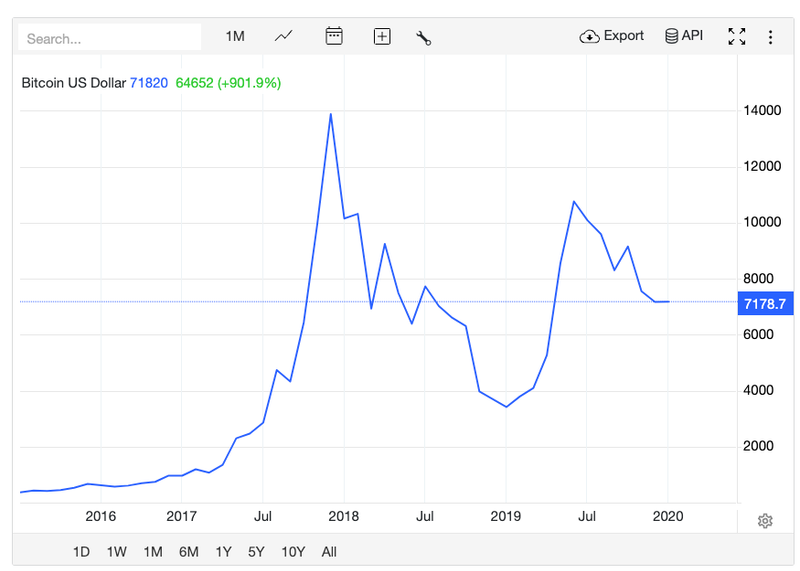Click the 7178.7 current price label
Image resolution: width=800 pixels, height=571 pixels.
pos(765,303)
